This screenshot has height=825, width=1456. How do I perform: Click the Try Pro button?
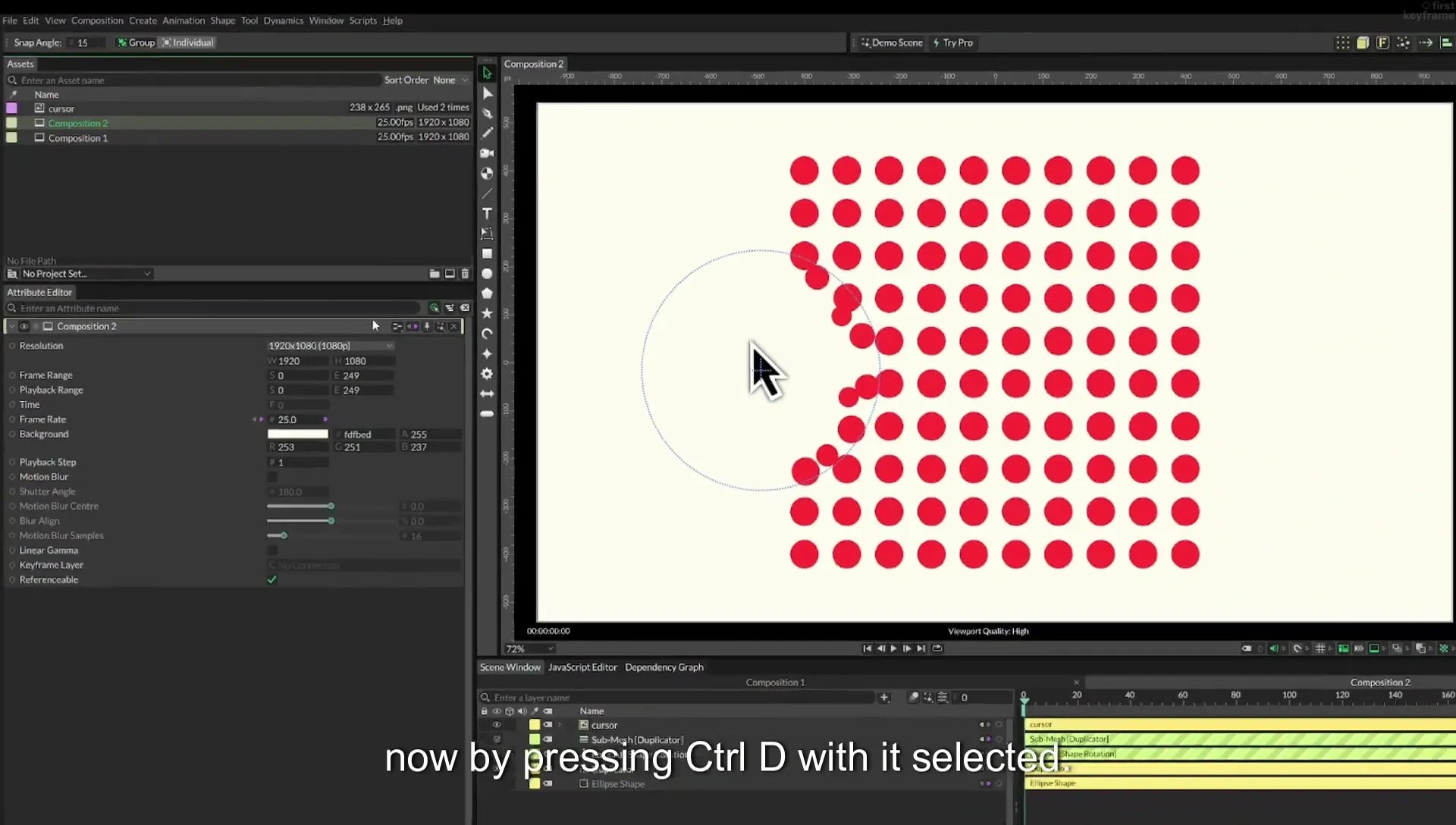pyautogui.click(x=953, y=42)
